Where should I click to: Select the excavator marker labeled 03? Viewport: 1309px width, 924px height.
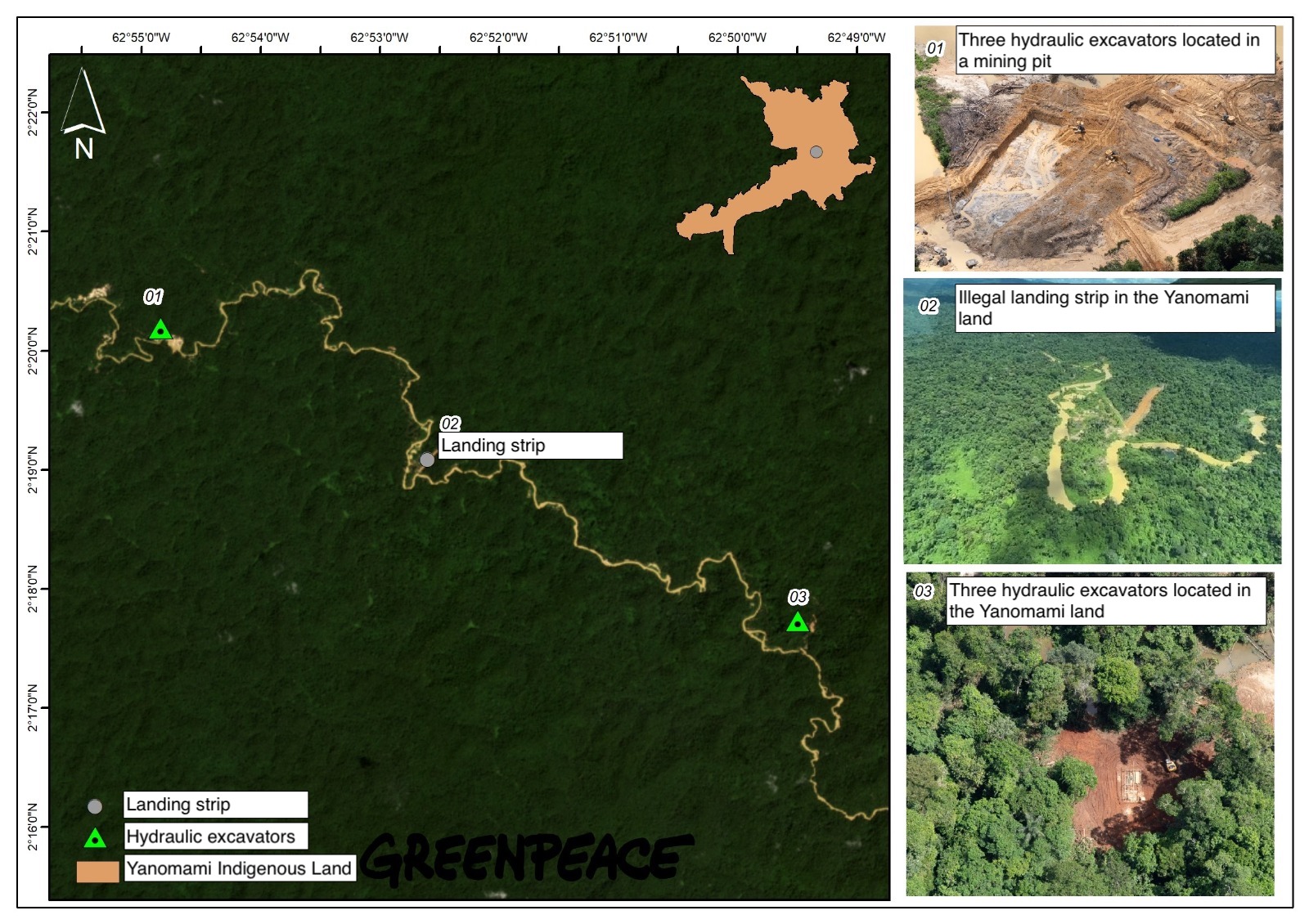pyautogui.click(x=798, y=624)
